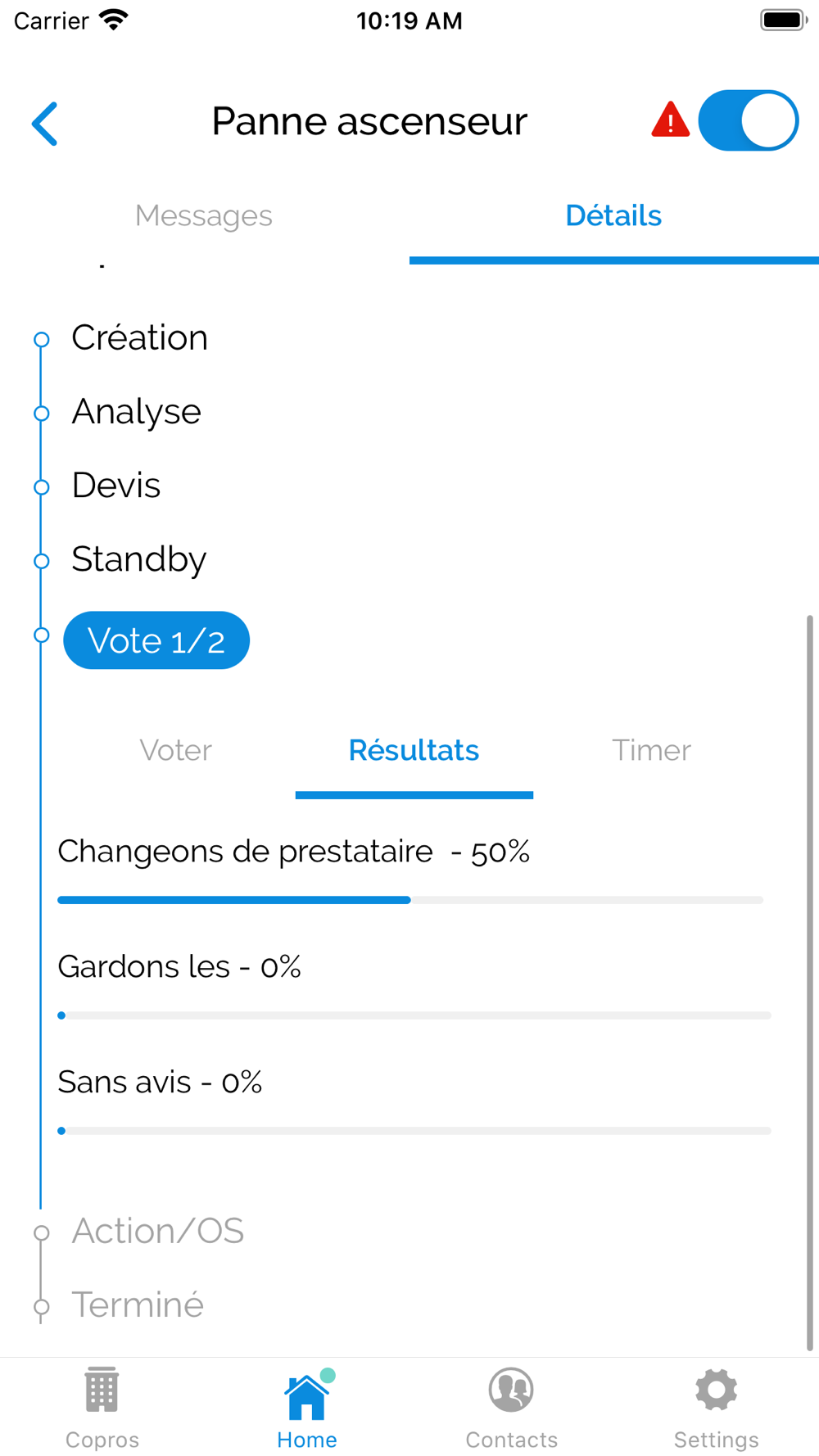The height and width of the screenshot is (1456, 819).
Task: Switch to the Timer sub-tab
Action: (x=651, y=750)
